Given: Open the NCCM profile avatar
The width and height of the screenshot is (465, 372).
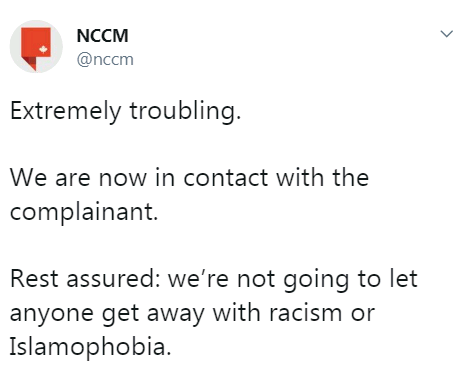Looking at the screenshot, I should (36, 46).
